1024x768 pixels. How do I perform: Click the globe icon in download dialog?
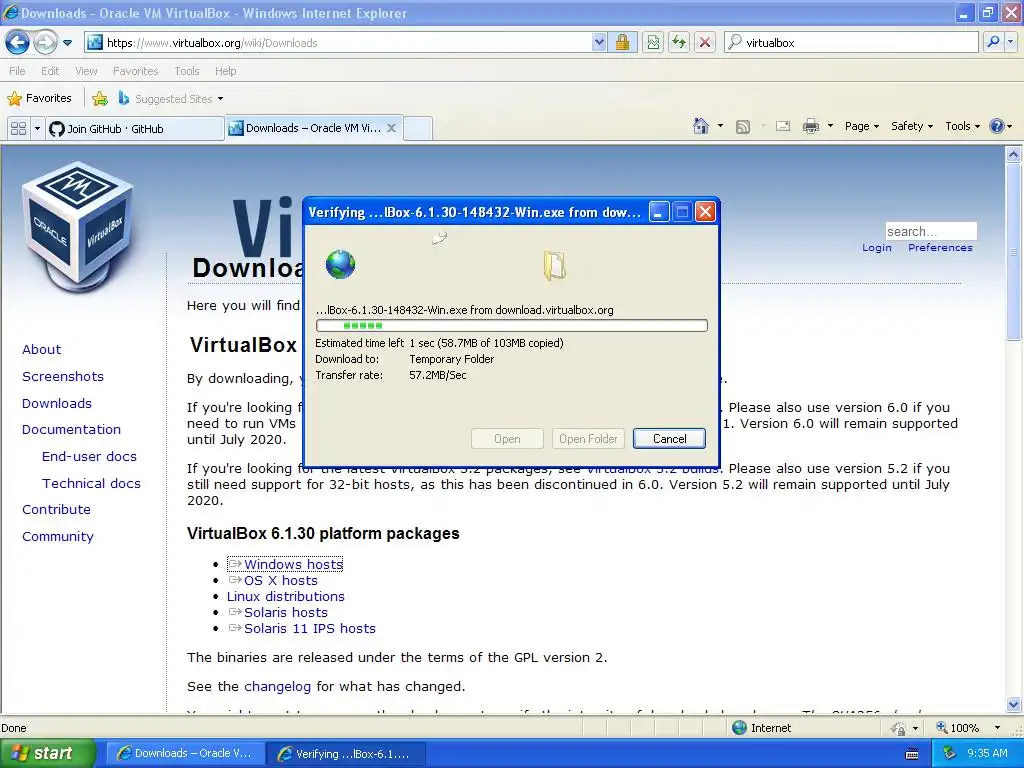[340, 264]
